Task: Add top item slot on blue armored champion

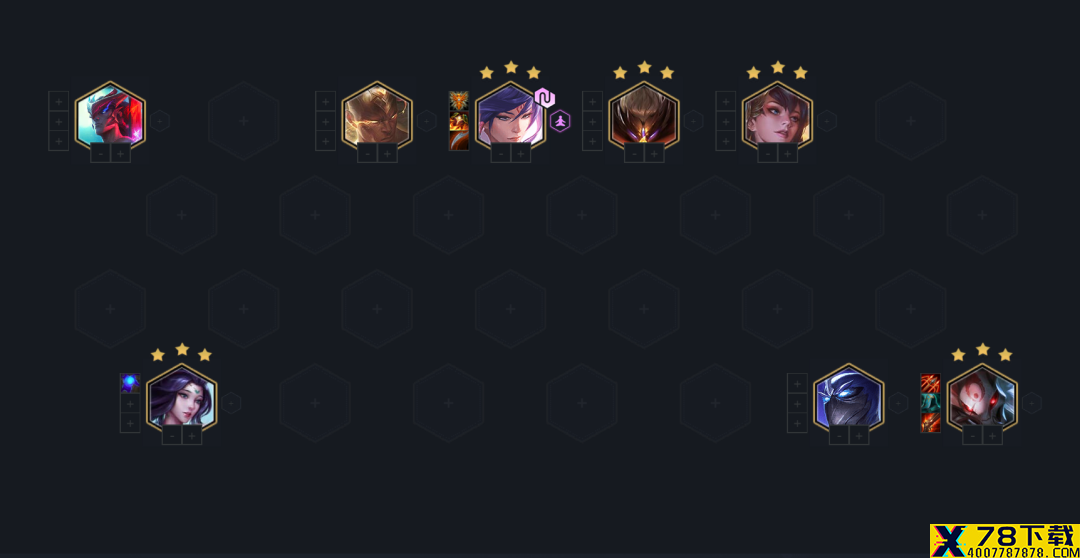Action: tap(797, 383)
